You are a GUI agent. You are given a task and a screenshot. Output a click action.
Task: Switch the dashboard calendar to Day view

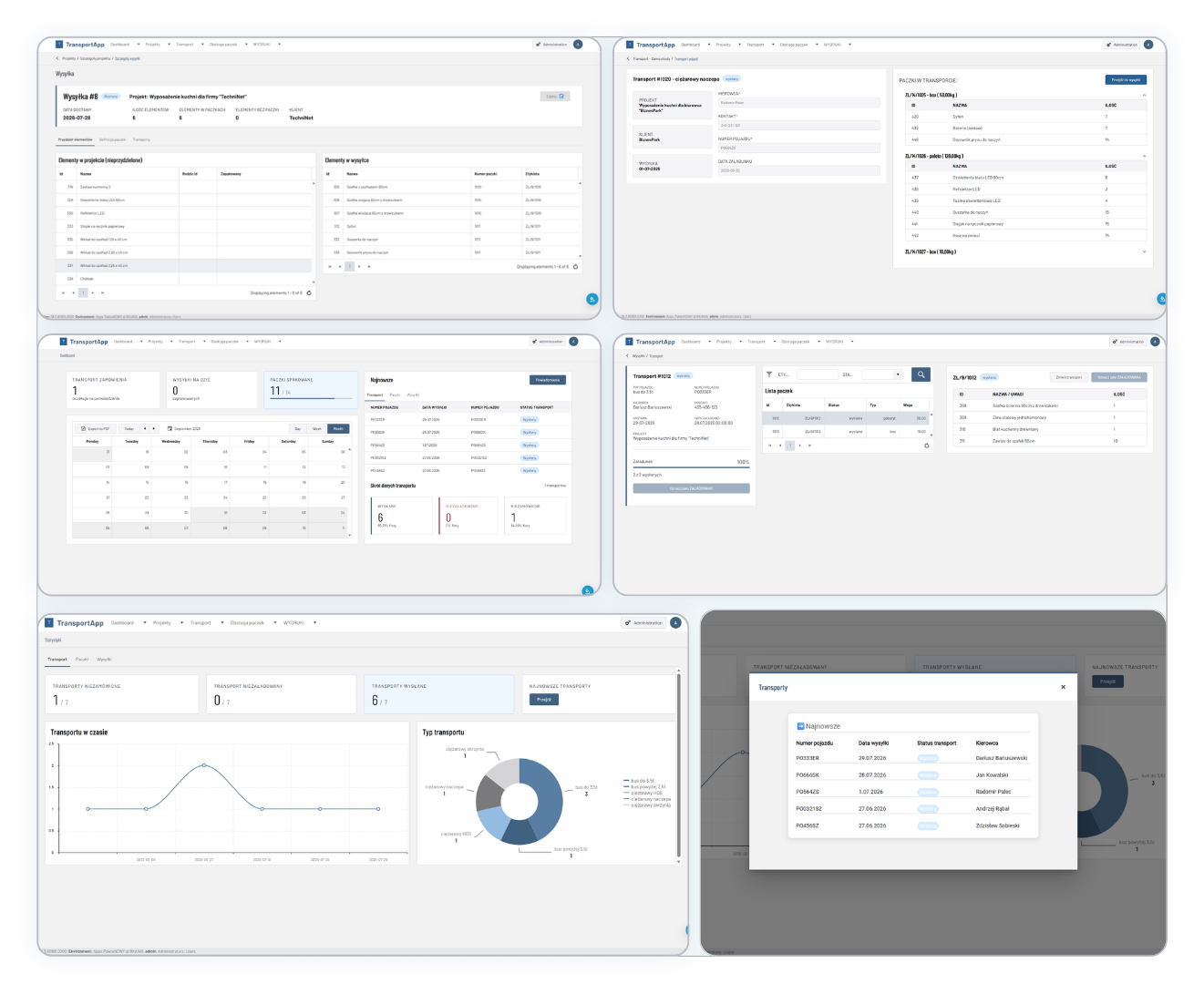pos(298,428)
